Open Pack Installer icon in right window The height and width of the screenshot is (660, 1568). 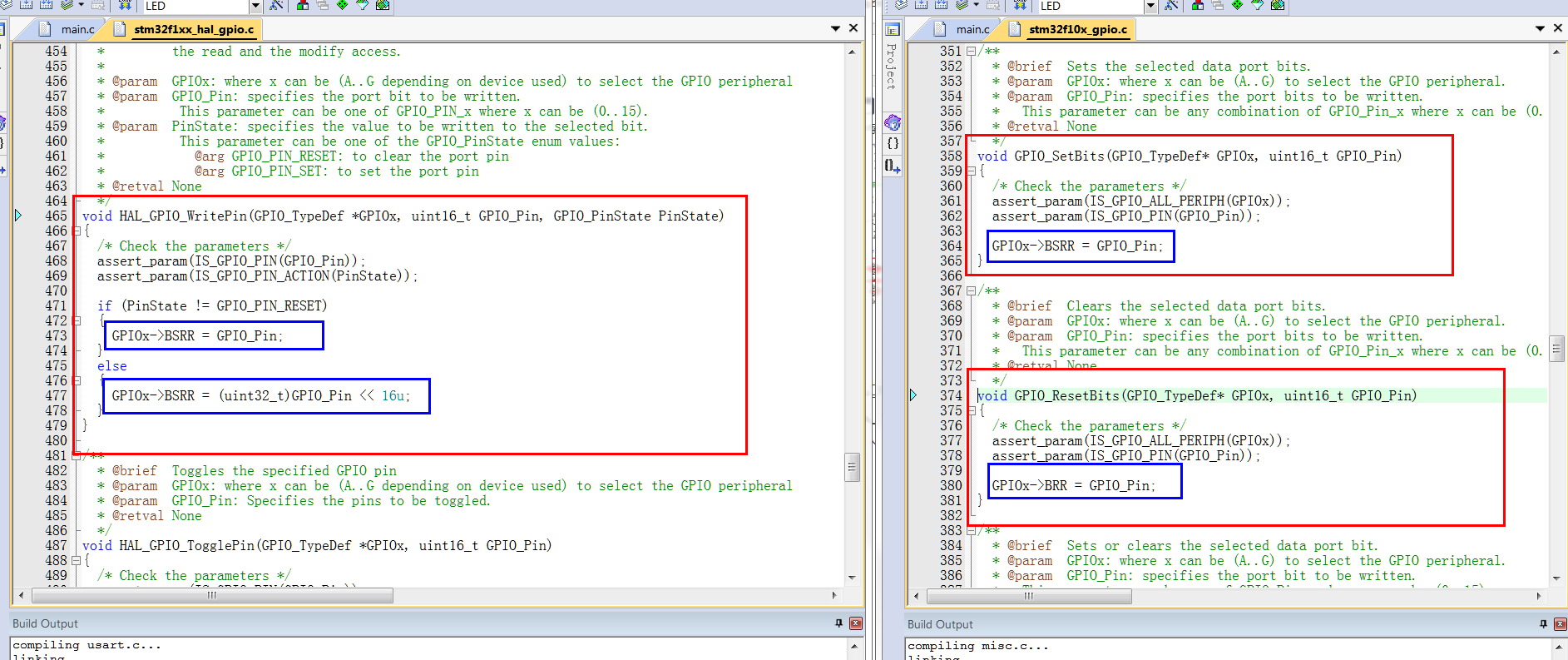[x=1278, y=5]
